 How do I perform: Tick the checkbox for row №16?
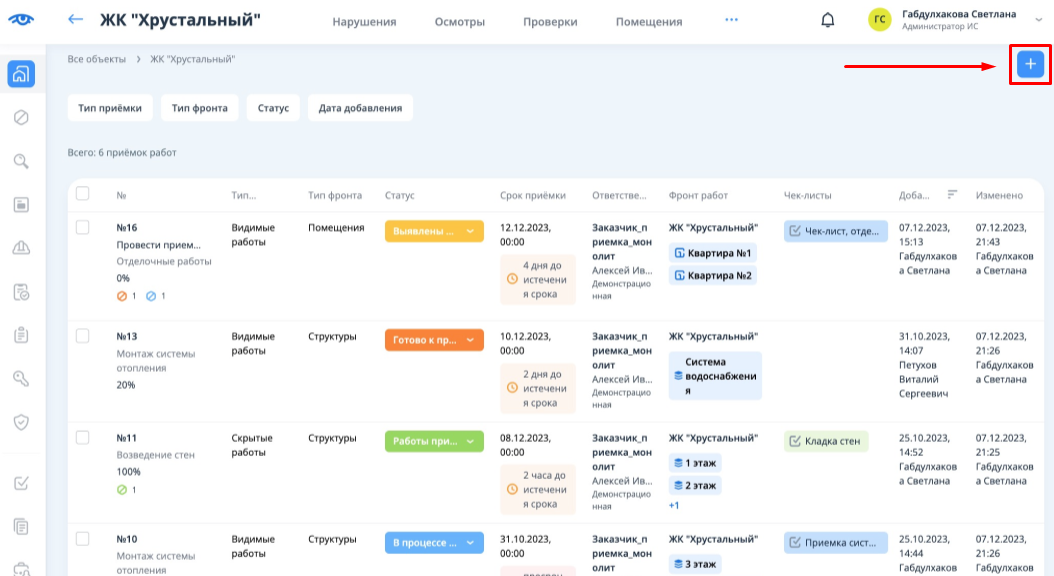[83, 228]
